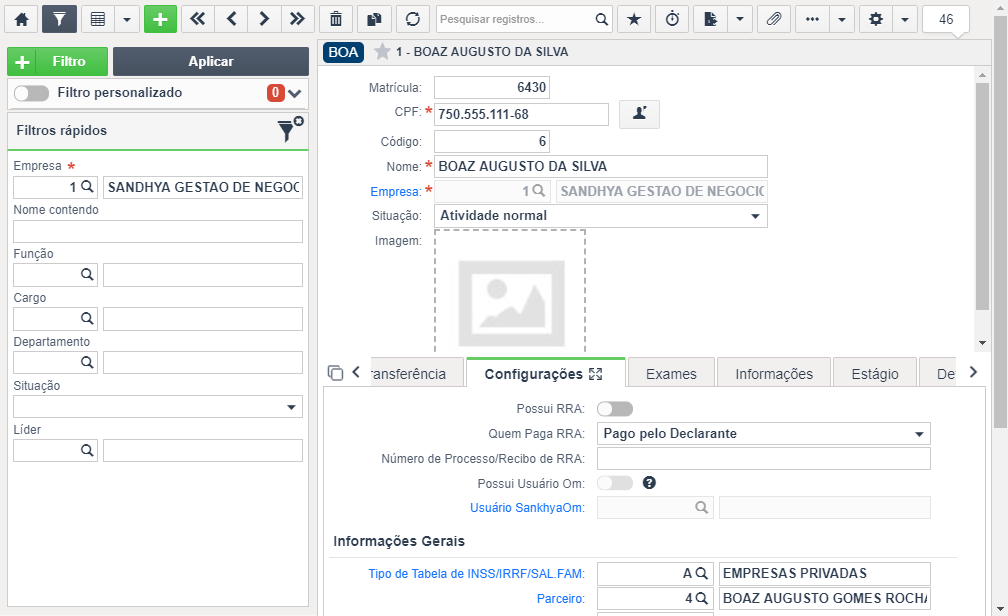Toggle the Possui RRA switch
This screenshot has width=1008, height=616.
point(615,409)
